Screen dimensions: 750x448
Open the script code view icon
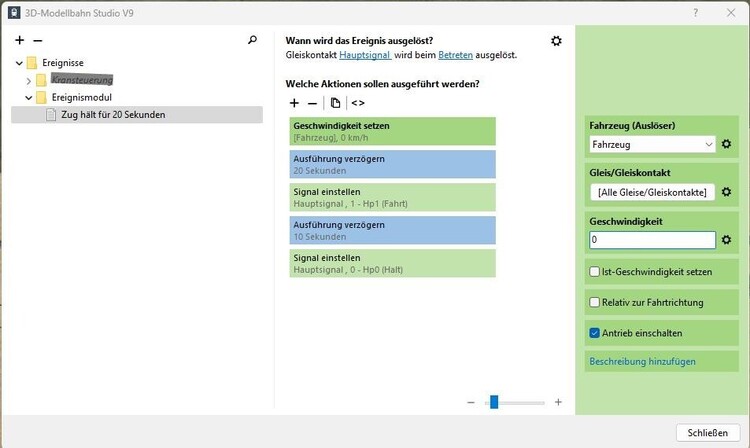tap(358, 103)
